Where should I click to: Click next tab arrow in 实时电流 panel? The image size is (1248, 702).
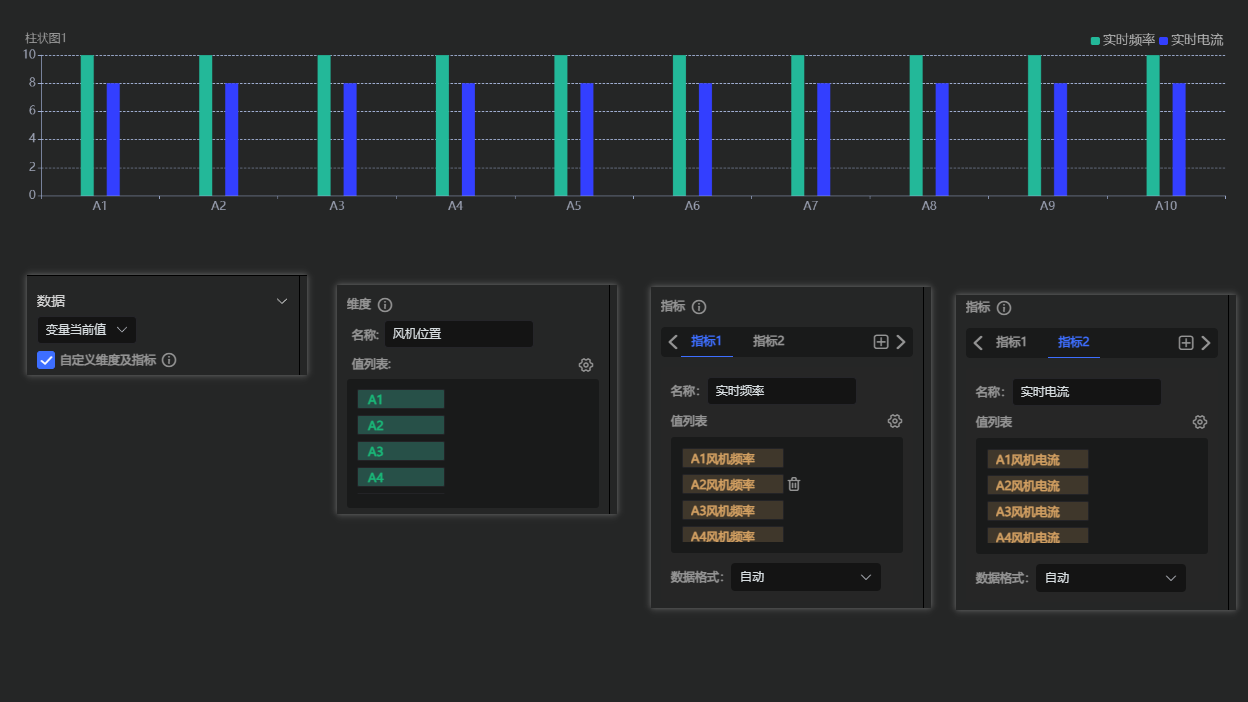coord(1206,343)
